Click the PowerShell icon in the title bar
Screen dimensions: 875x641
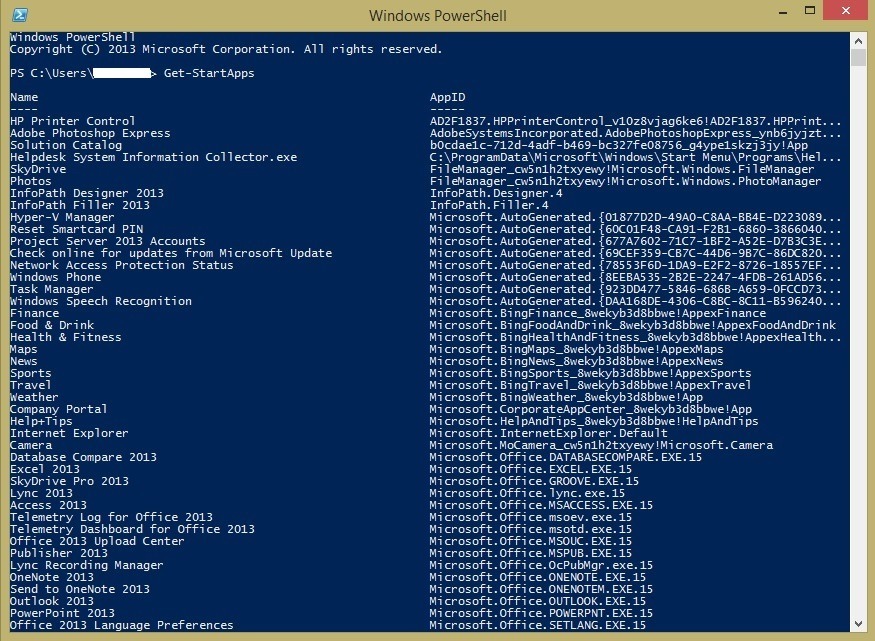pos(20,15)
